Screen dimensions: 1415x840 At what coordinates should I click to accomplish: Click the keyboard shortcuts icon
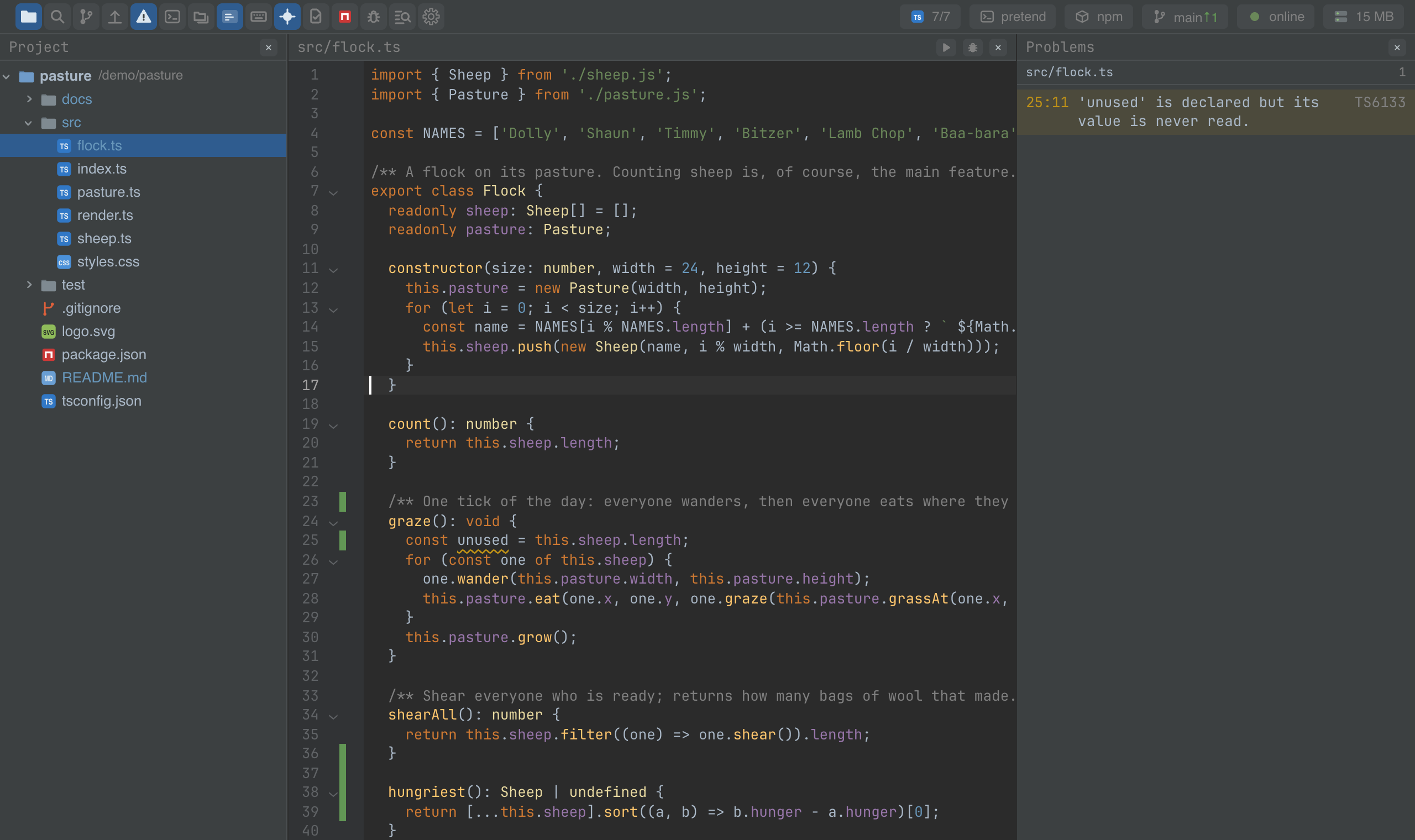(x=259, y=17)
